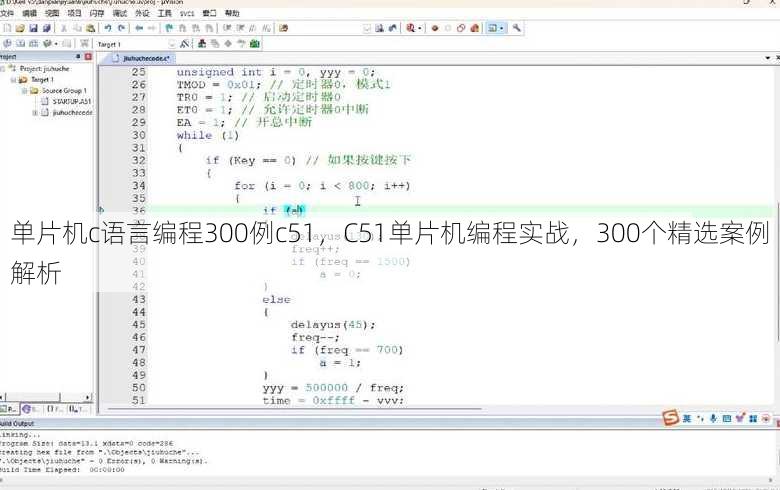780x490 pixels.
Task: Open Pack Installer icon
Action: 255,44
